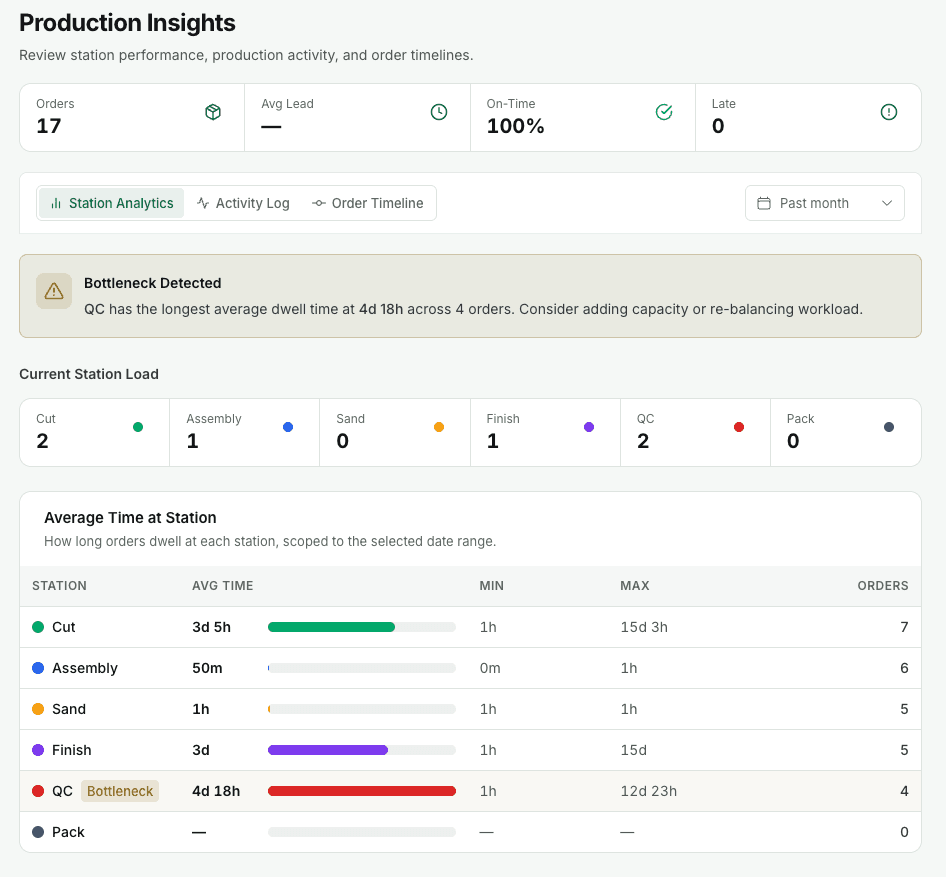Click the Production Insights page title

pyautogui.click(x=127, y=23)
